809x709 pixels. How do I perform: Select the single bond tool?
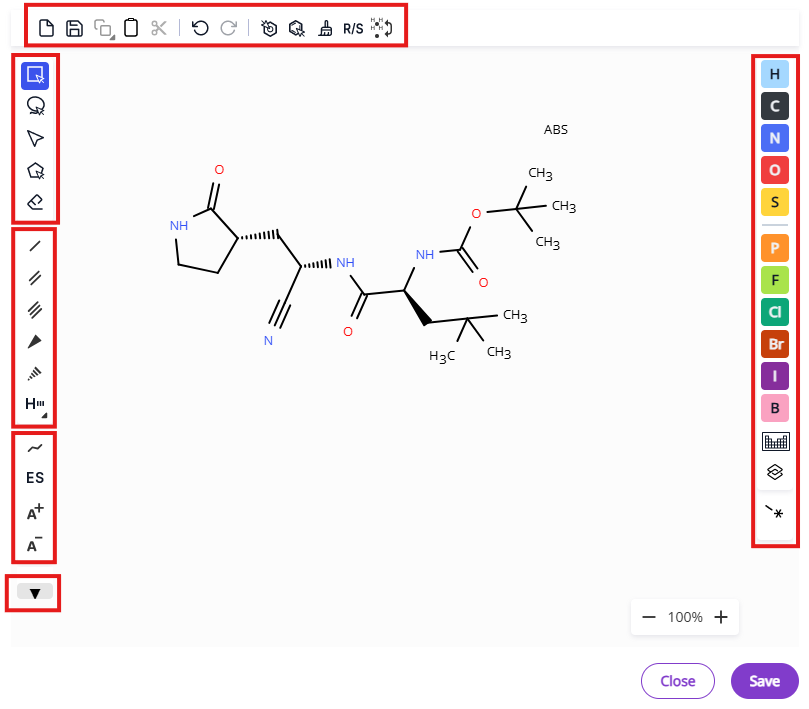point(35,245)
